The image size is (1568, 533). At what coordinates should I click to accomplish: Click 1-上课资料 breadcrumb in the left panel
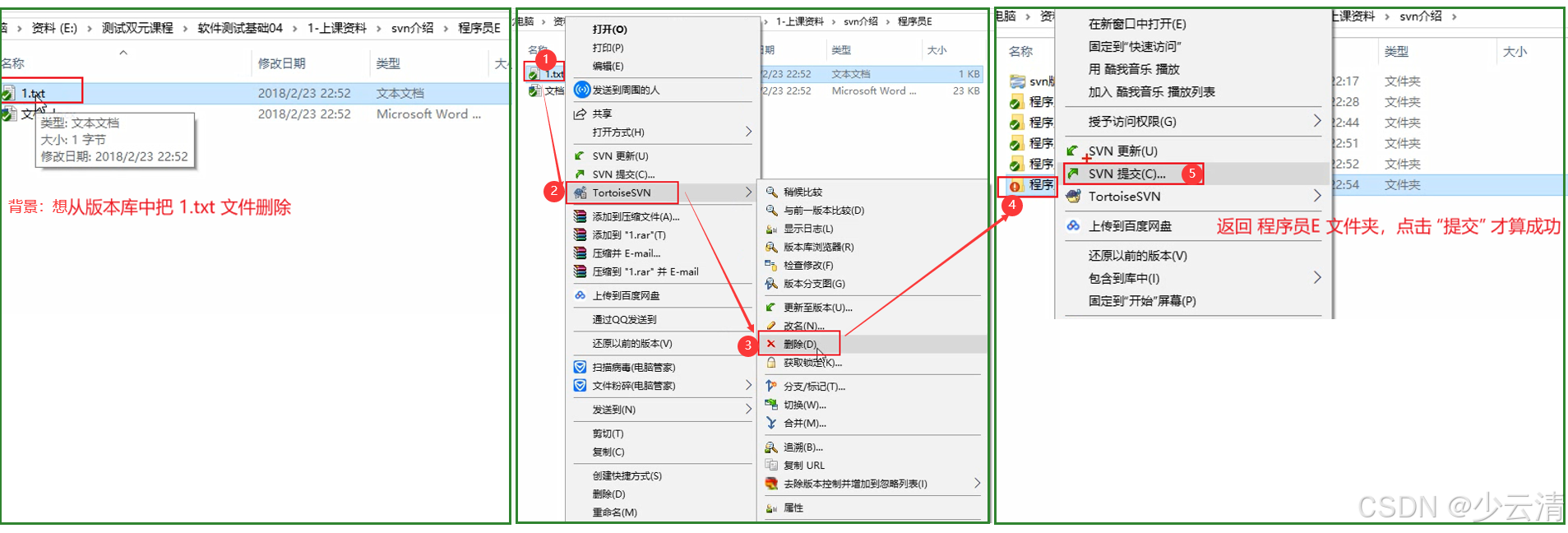(336, 28)
